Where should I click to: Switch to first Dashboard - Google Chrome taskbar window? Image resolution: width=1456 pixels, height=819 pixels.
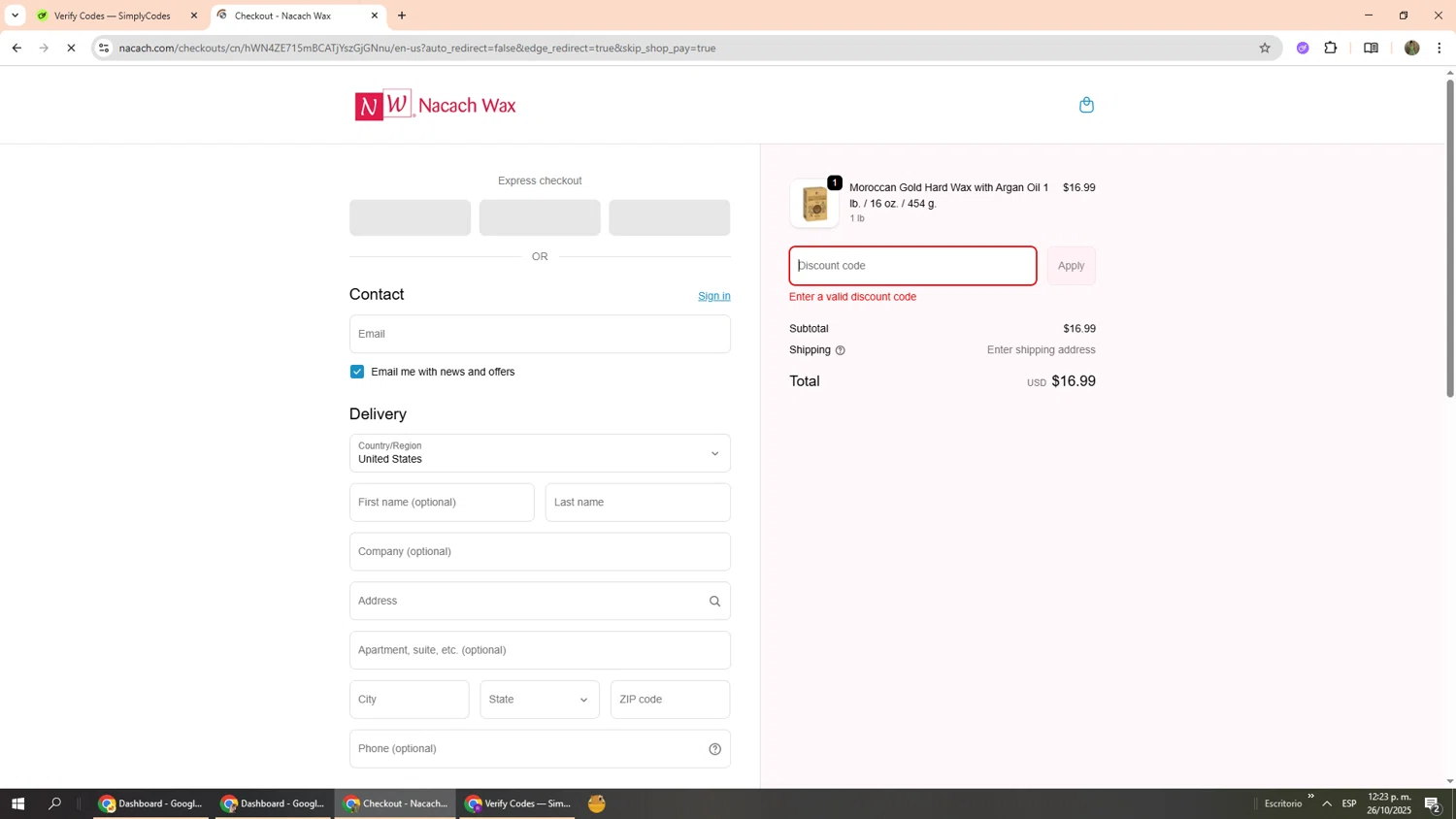click(x=150, y=803)
